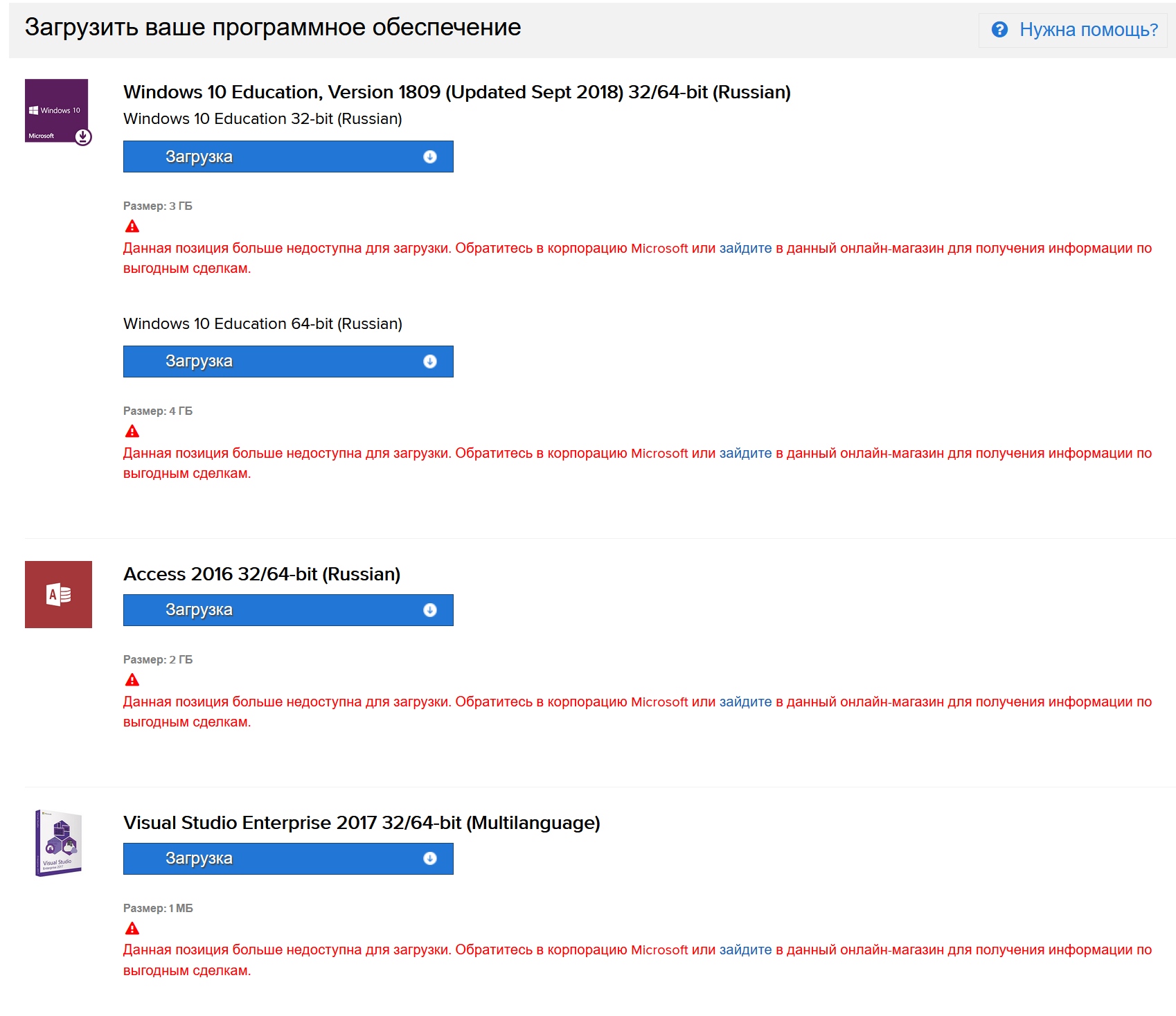This screenshot has width=1176, height=1016.
Task: Click 'Загрузить ваше программное обеспечение' heading
Action: [273, 28]
